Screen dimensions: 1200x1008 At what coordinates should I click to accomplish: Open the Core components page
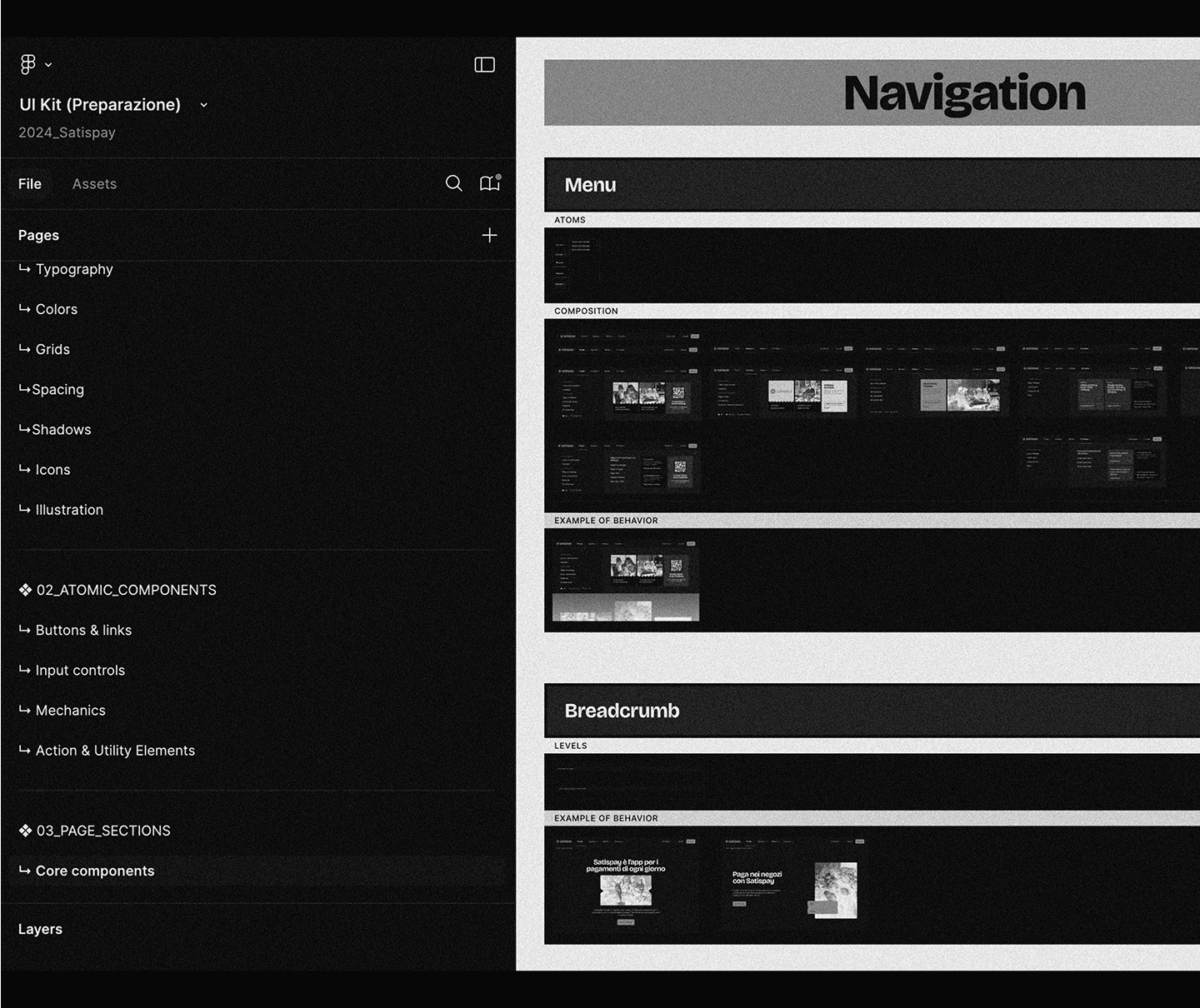tap(95, 871)
